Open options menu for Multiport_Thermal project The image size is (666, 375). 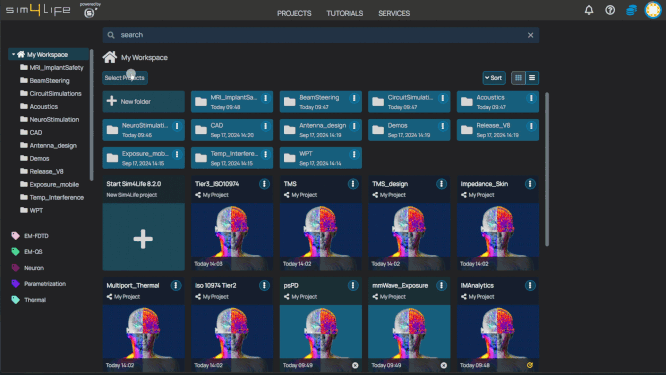click(x=176, y=285)
